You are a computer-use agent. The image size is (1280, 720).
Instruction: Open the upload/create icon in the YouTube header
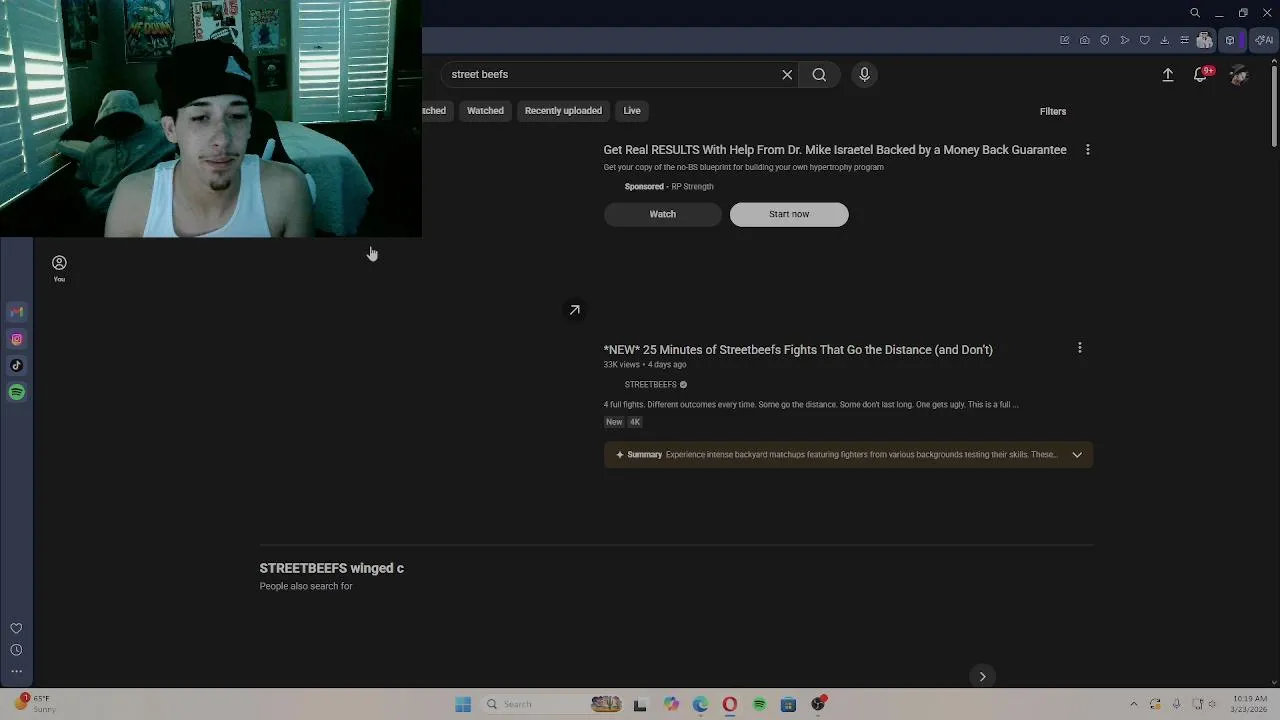[1168, 74]
